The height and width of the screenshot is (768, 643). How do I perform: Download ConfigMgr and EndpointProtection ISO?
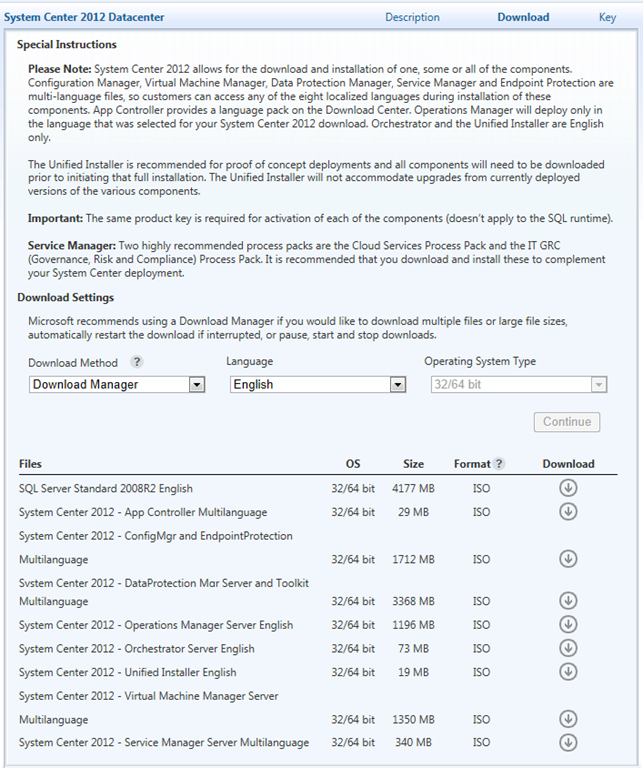(568, 559)
